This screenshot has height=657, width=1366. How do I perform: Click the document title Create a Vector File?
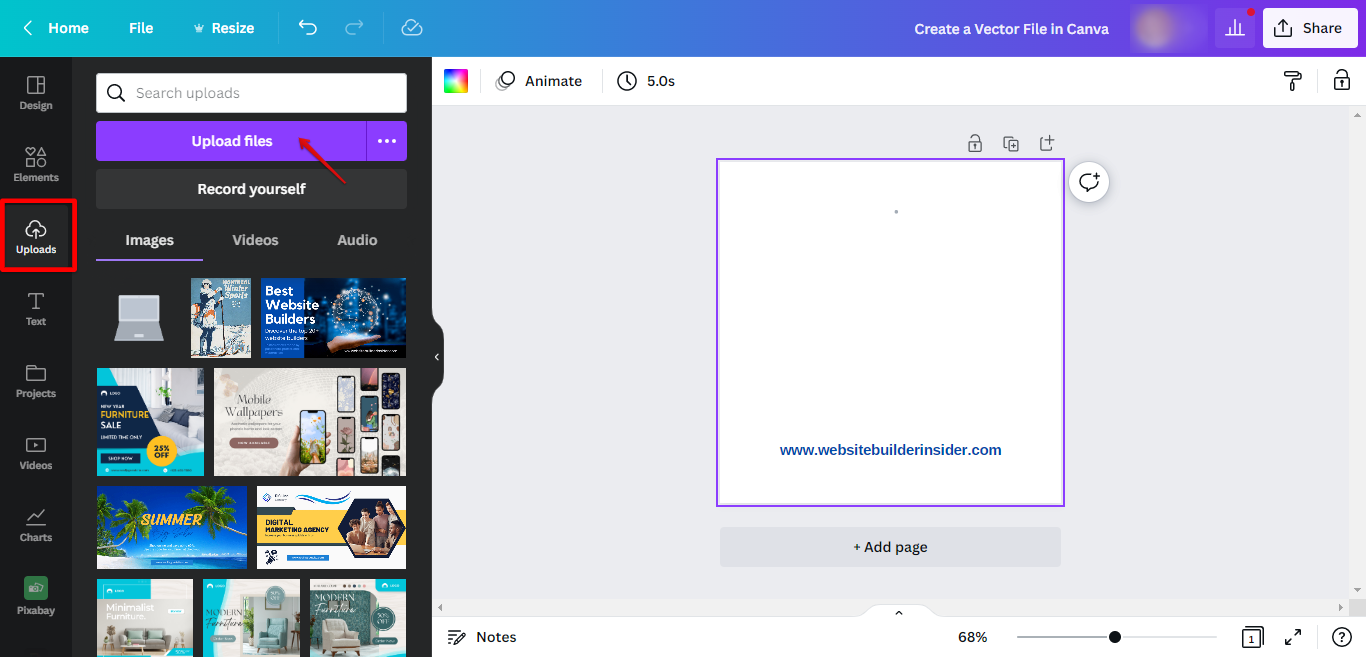tap(1011, 29)
